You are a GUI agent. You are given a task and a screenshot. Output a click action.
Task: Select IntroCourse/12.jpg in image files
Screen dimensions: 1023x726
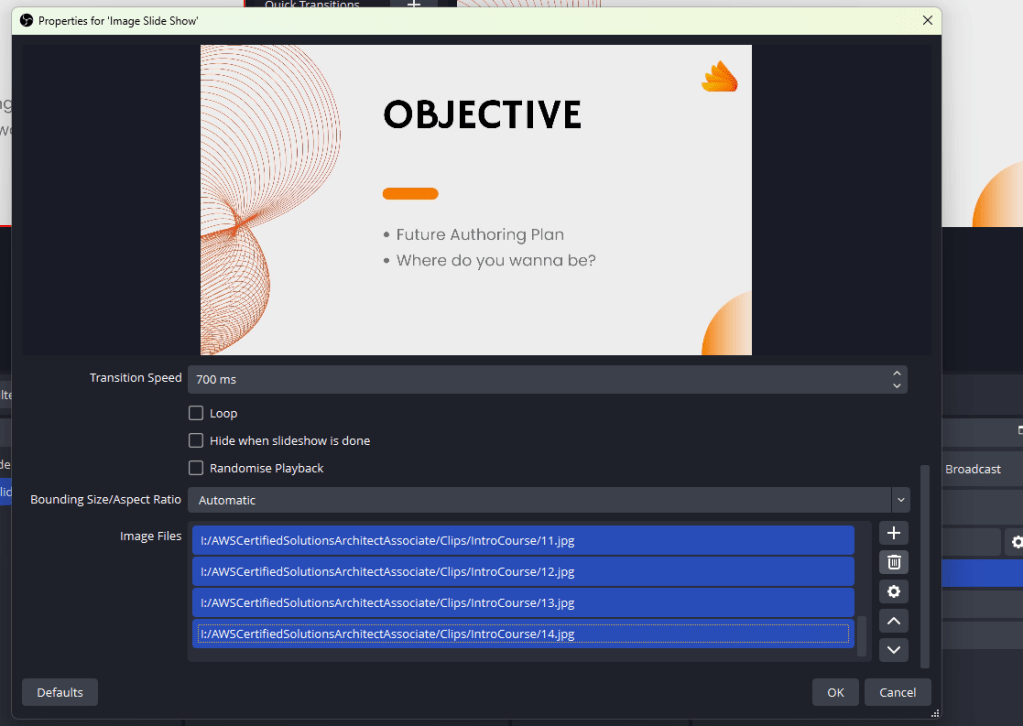coord(523,571)
